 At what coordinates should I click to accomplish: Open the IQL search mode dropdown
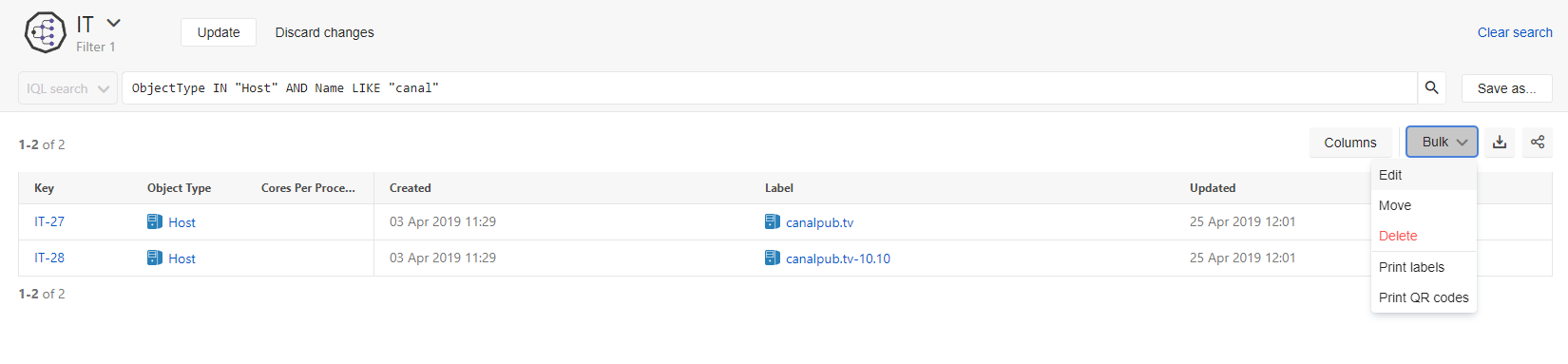coord(68,88)
